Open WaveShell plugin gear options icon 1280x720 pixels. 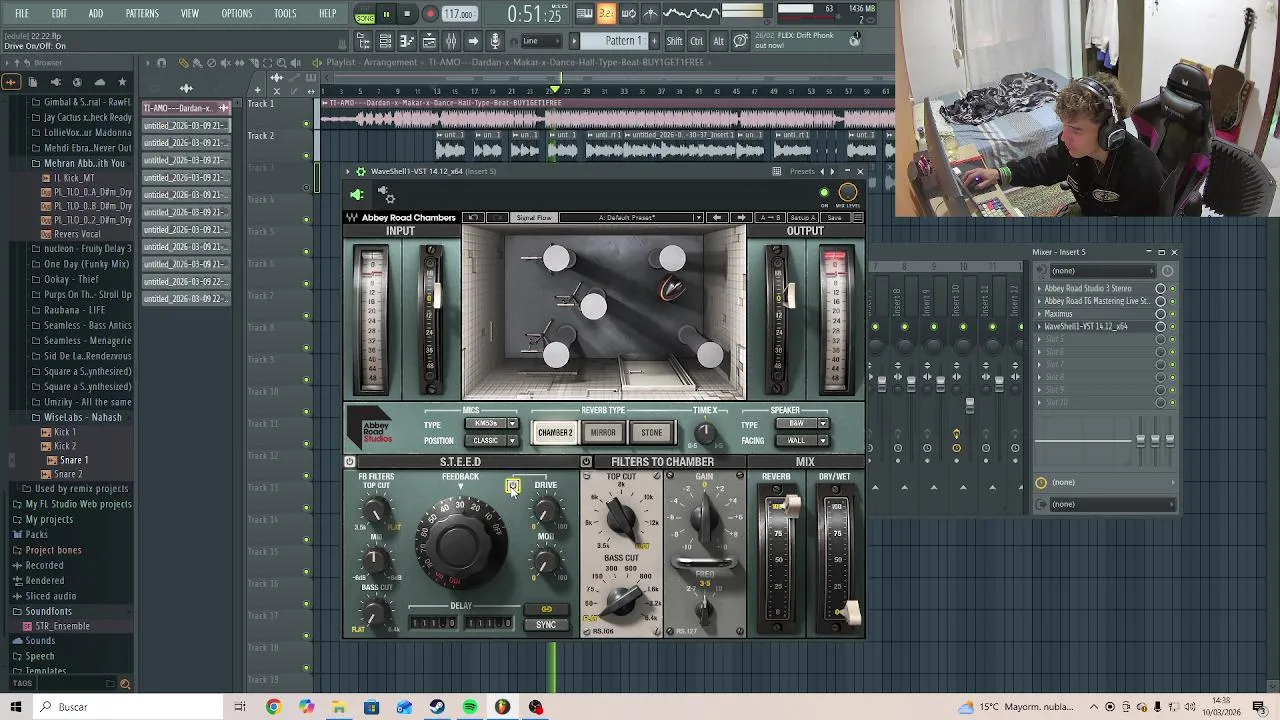(361, 171)
